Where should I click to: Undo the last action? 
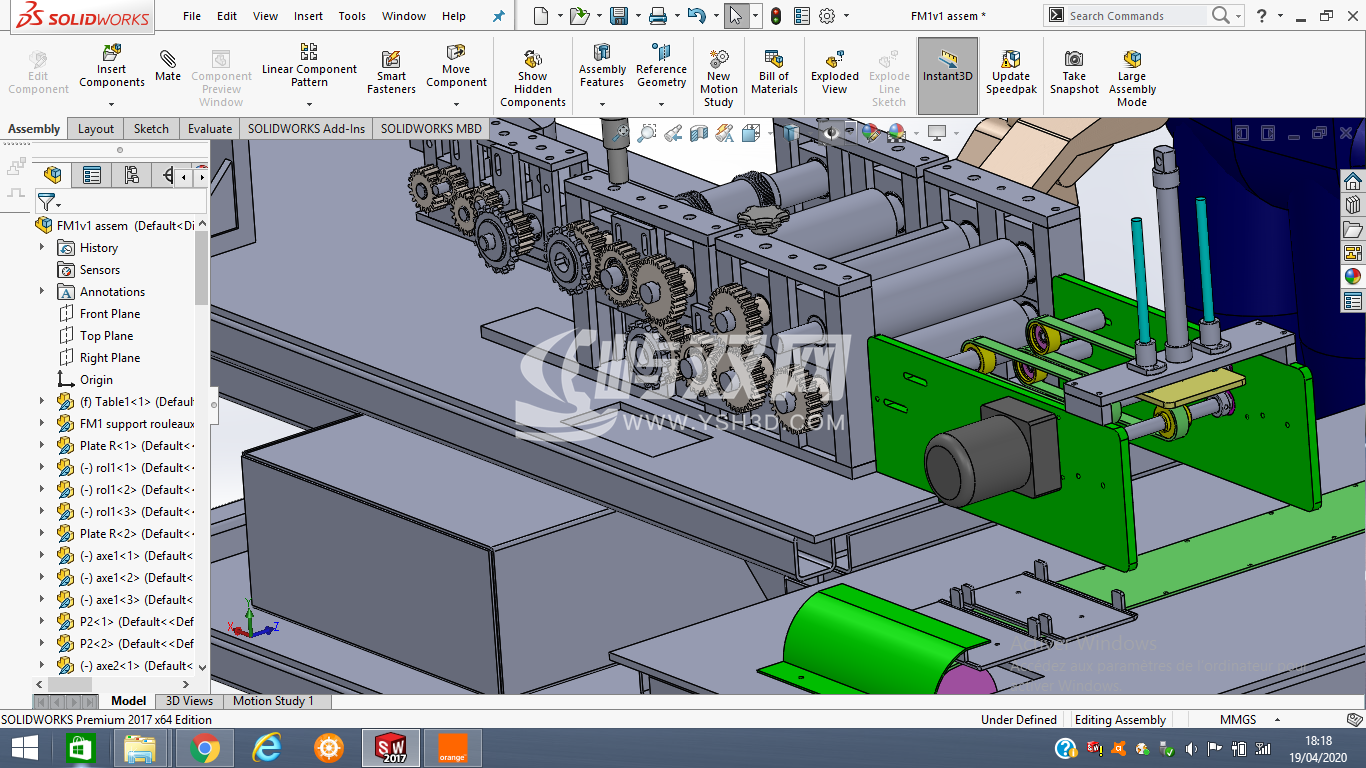(x=697, y=16)
